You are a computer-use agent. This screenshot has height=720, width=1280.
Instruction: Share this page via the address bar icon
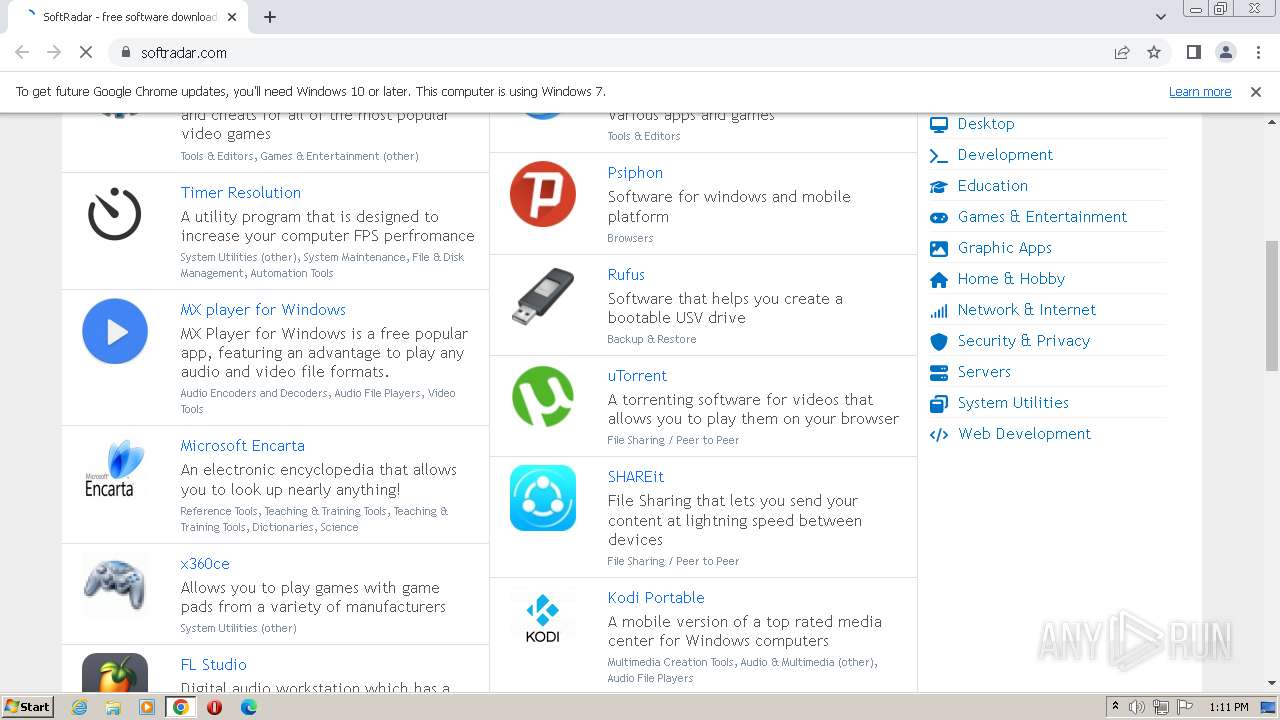coord(1122,52)
